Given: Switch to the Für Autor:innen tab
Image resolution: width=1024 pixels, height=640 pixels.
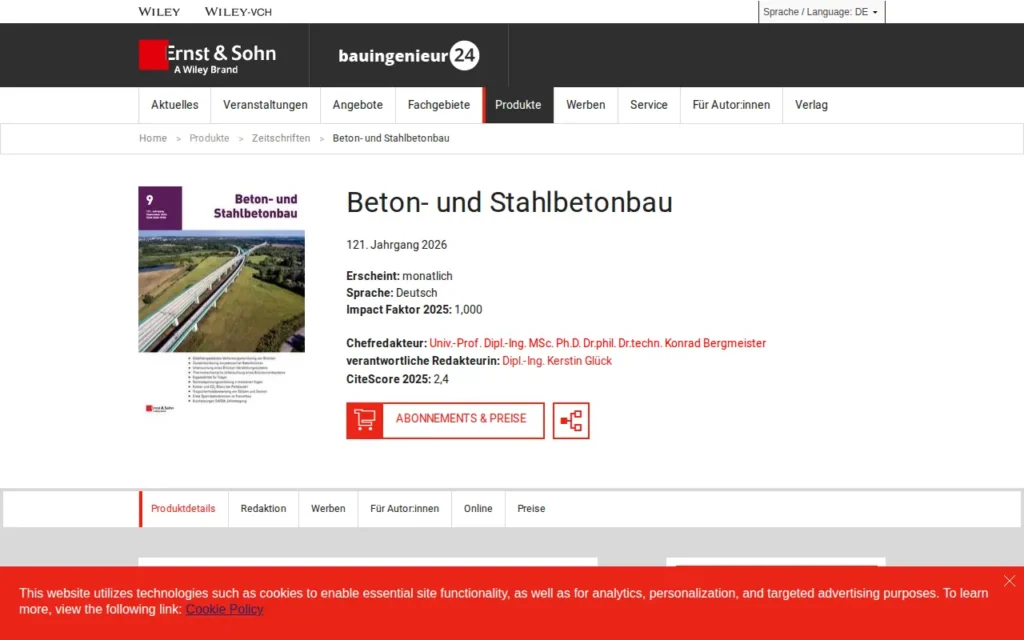Looking at the screenshot, I should tap(404, 509).
